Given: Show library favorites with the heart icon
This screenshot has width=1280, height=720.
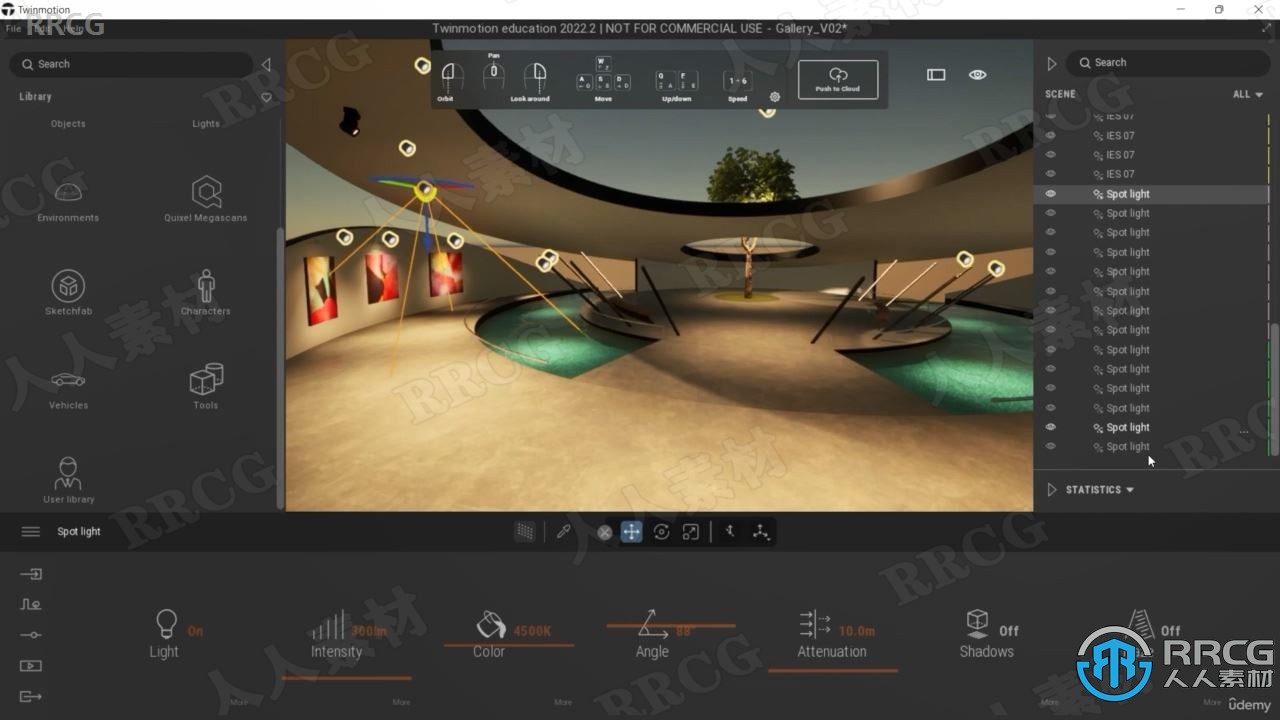Looking at the screenshot, I should tap(266, 97).
